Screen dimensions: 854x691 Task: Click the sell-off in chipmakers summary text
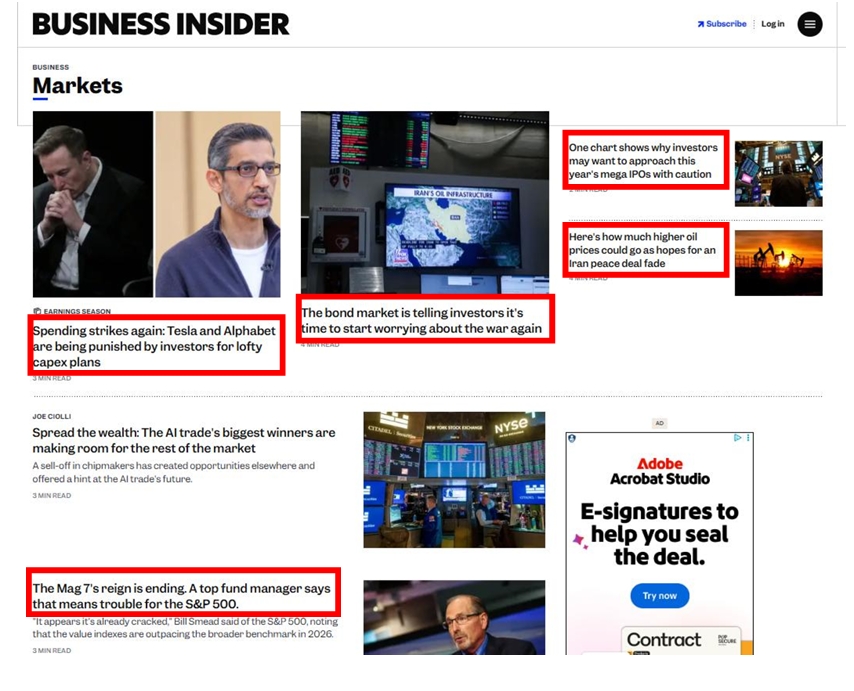click(173, 472)
